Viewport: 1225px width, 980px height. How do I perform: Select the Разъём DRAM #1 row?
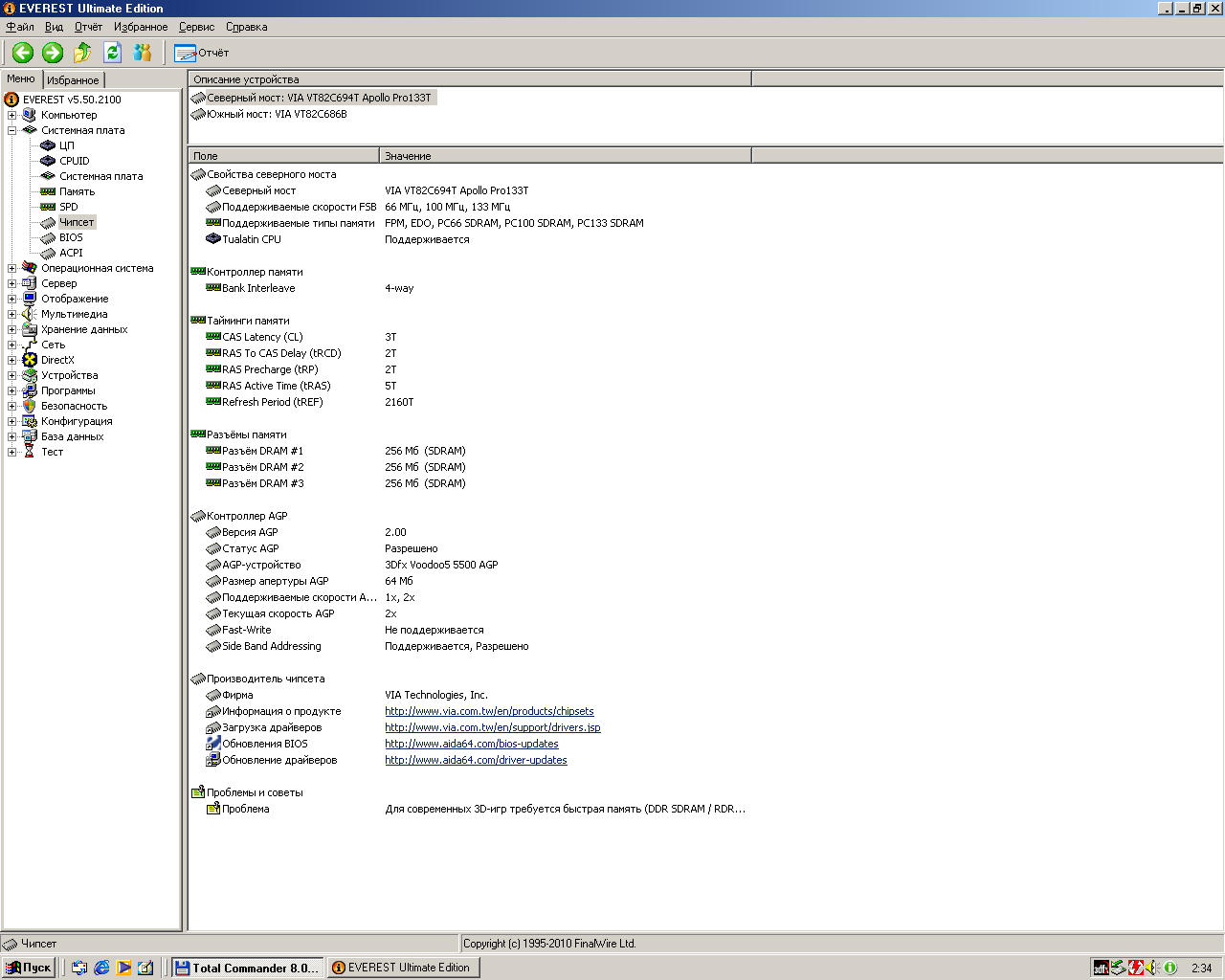click(x=469, y=451)
